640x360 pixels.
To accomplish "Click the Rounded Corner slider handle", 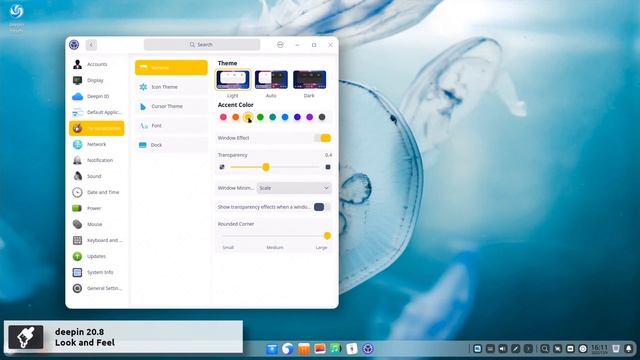I will (x=327, y=236).
